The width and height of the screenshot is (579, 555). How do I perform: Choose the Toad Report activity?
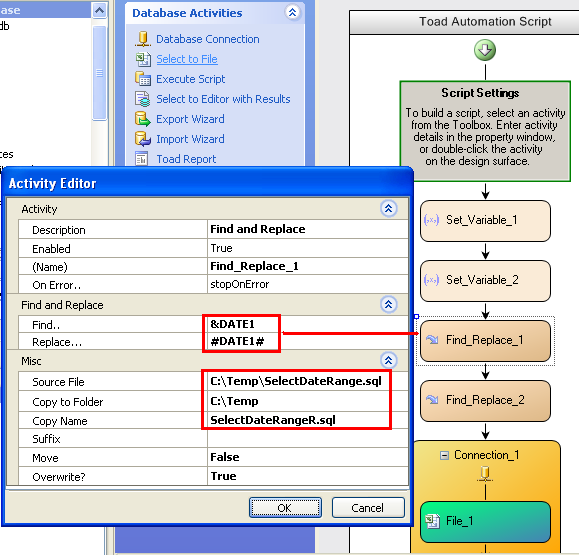(186, 159)
